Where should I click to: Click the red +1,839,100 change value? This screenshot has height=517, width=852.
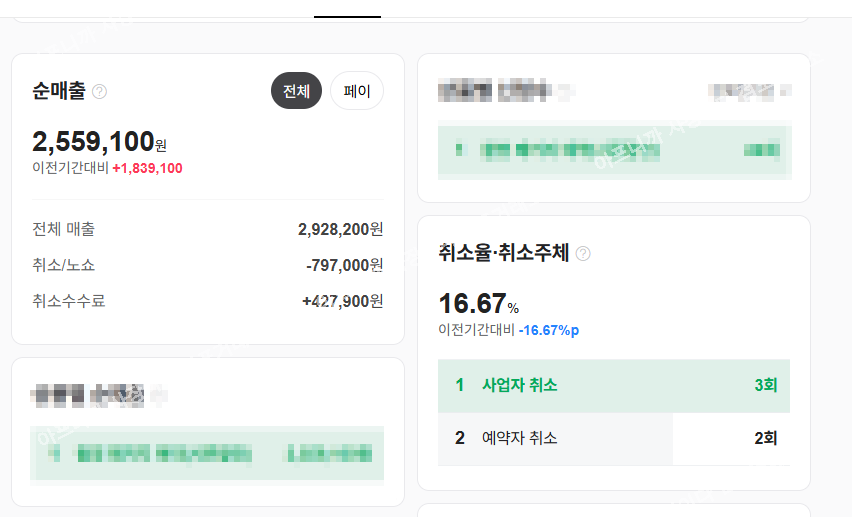click(x=147, y=168)
